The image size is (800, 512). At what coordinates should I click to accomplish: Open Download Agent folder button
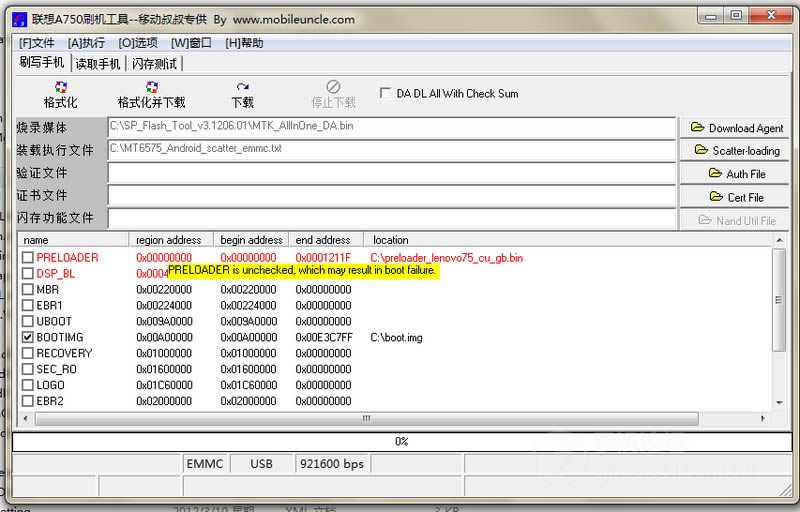click(733, 128)
